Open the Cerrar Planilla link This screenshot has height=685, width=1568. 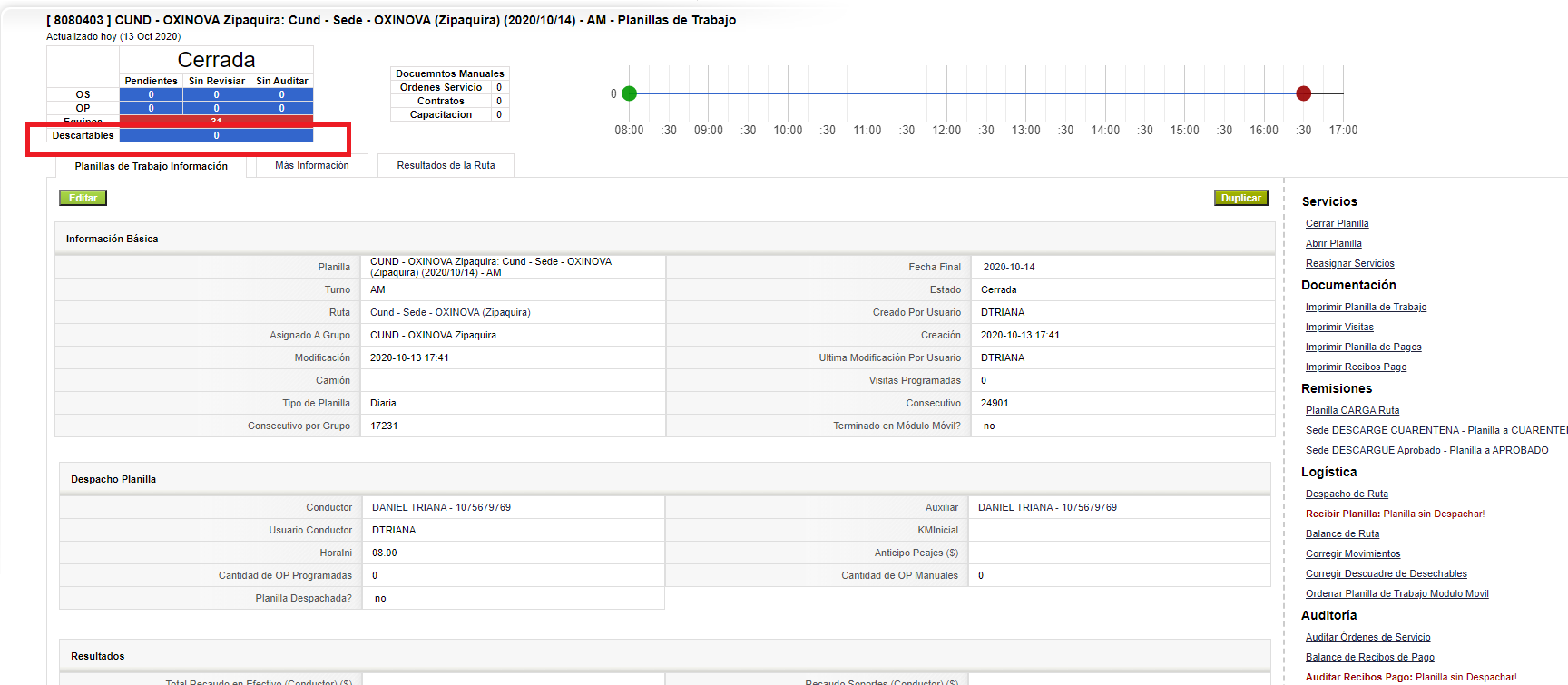click(1337, 223)
